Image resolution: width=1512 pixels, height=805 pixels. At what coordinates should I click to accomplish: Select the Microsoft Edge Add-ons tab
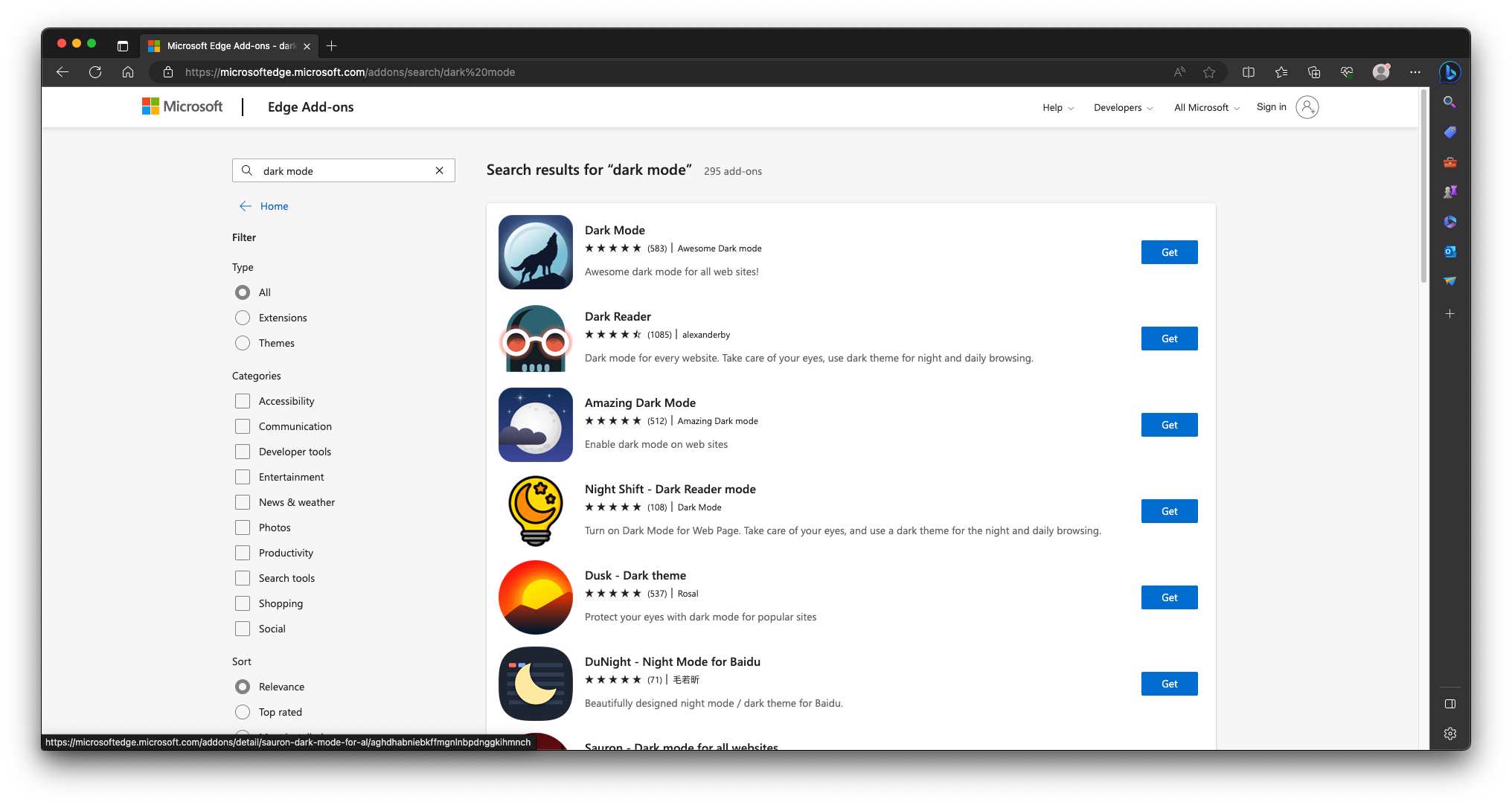click(x=230, y=46)
